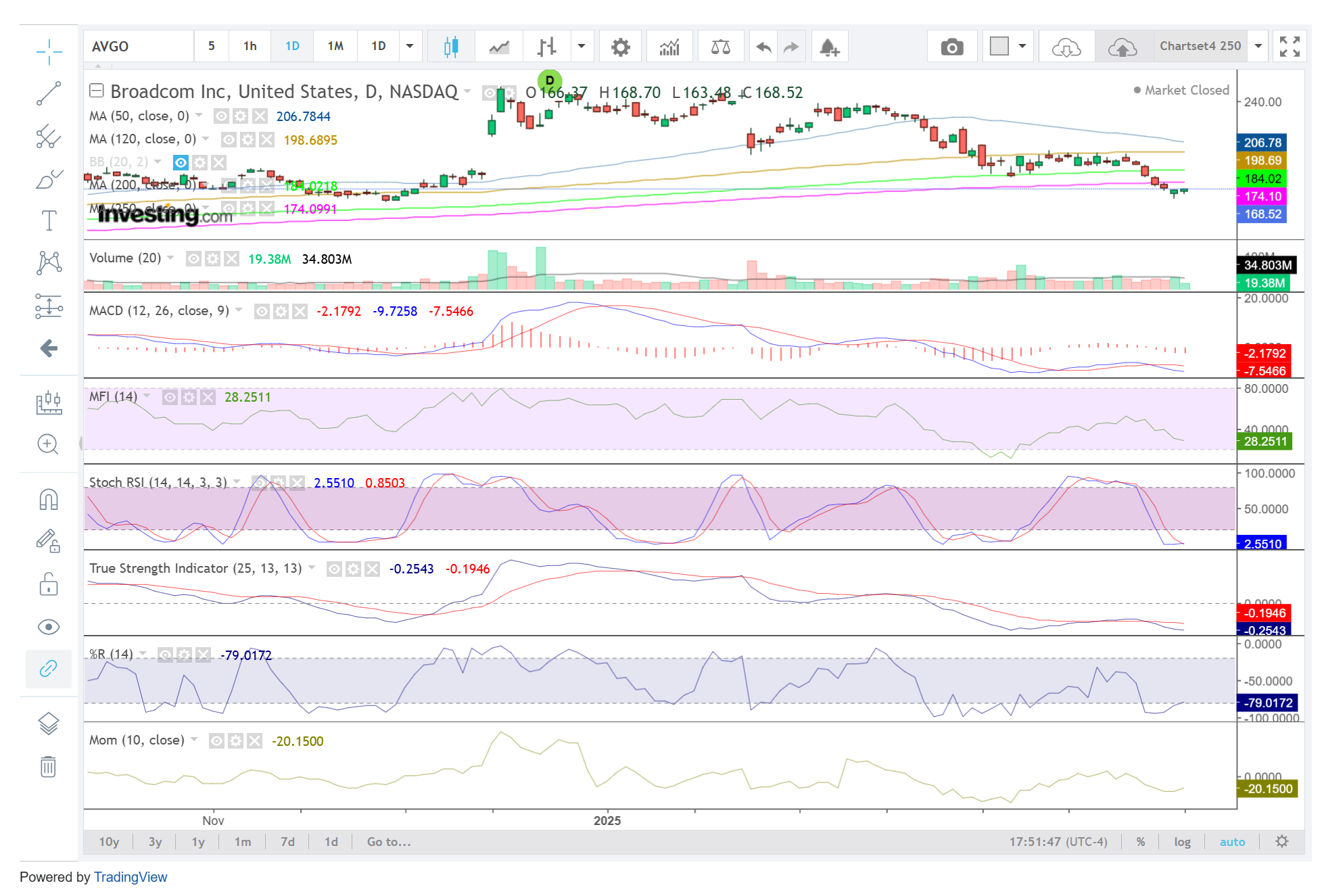Click the Go to... button
Viewport: 1324px width, 896px height.
389,842
